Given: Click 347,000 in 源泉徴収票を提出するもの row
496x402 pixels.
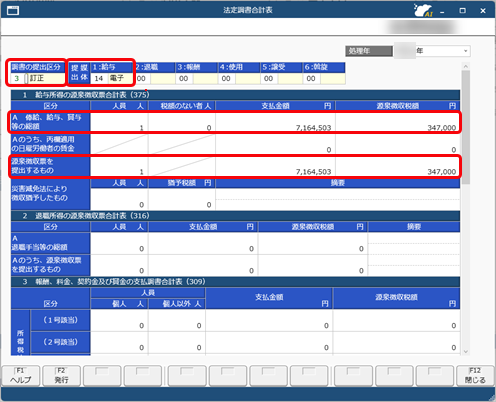Looking at the screenshot, I should coord(397,166).
